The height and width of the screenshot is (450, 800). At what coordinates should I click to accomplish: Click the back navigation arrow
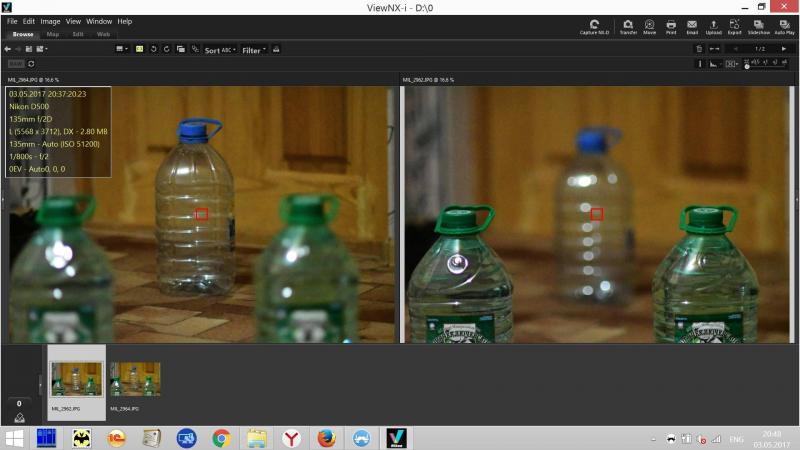(x=8, y=49)
